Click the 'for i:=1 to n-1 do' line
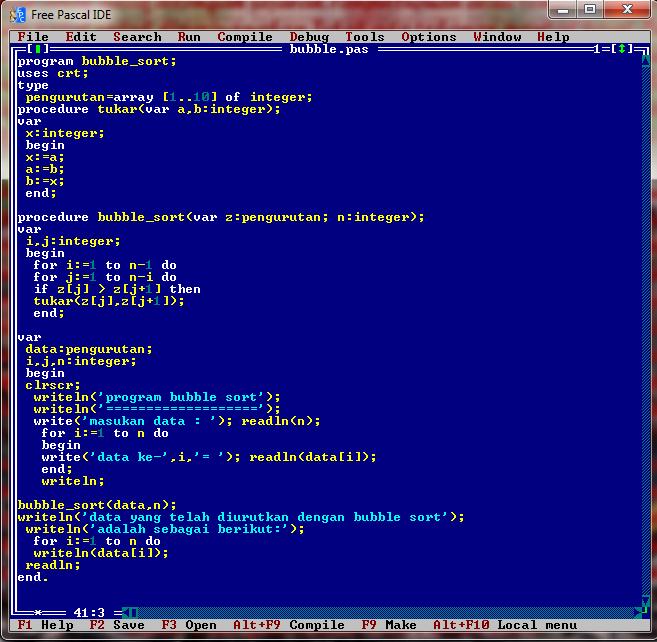This screenshot has height=642, width=657. 105,265
